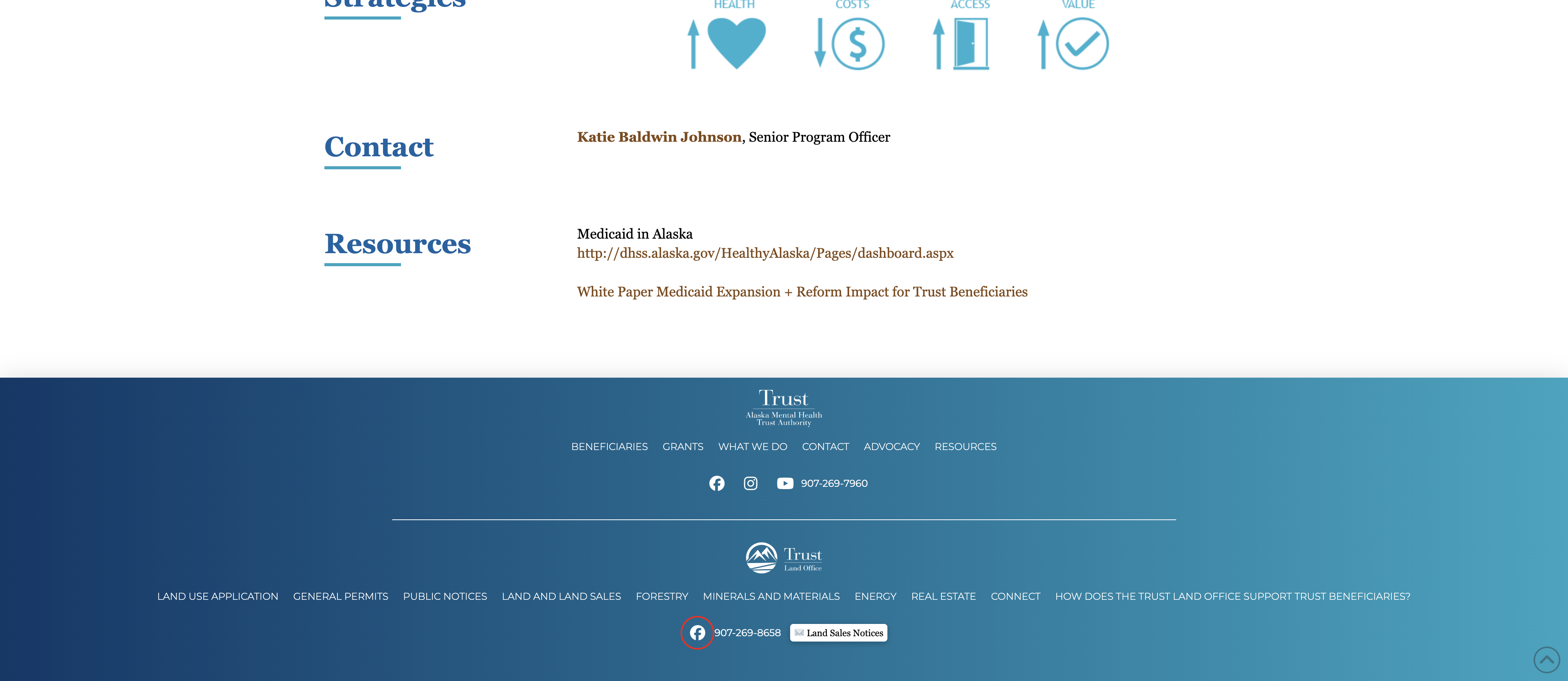This screenshot has width=1568, height=681.
Task: Open Katie Baldwin Johnson's contact link
Action: [659, 137]
